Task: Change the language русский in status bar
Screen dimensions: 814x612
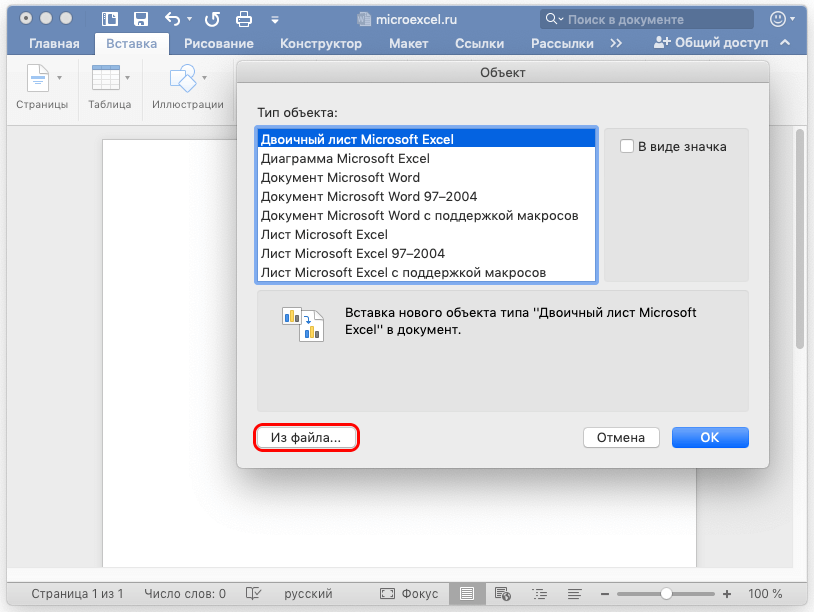Action: click(x=308, y=593)
